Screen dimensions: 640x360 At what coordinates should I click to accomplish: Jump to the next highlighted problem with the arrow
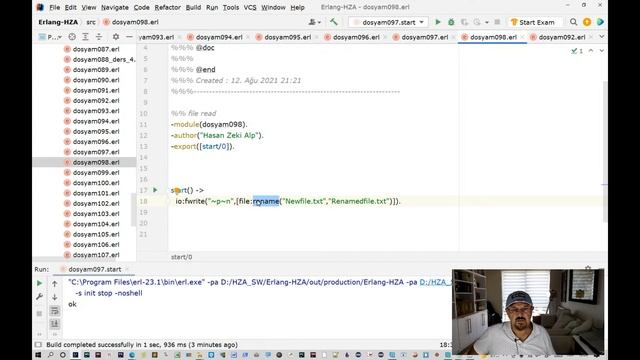pyautogui.click(x=602, y=51)
